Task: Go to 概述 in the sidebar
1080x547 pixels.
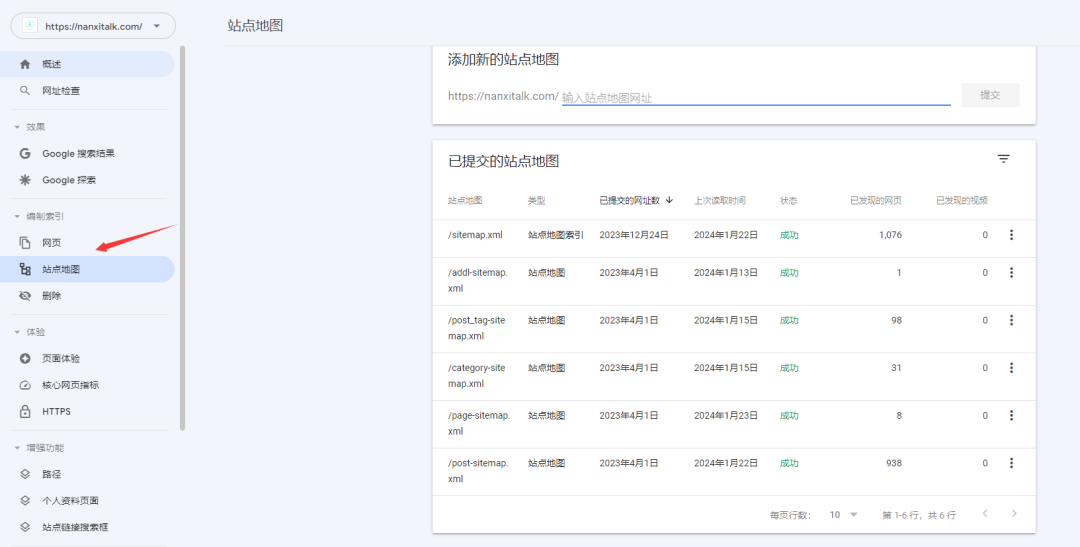Action: [87, 64]
